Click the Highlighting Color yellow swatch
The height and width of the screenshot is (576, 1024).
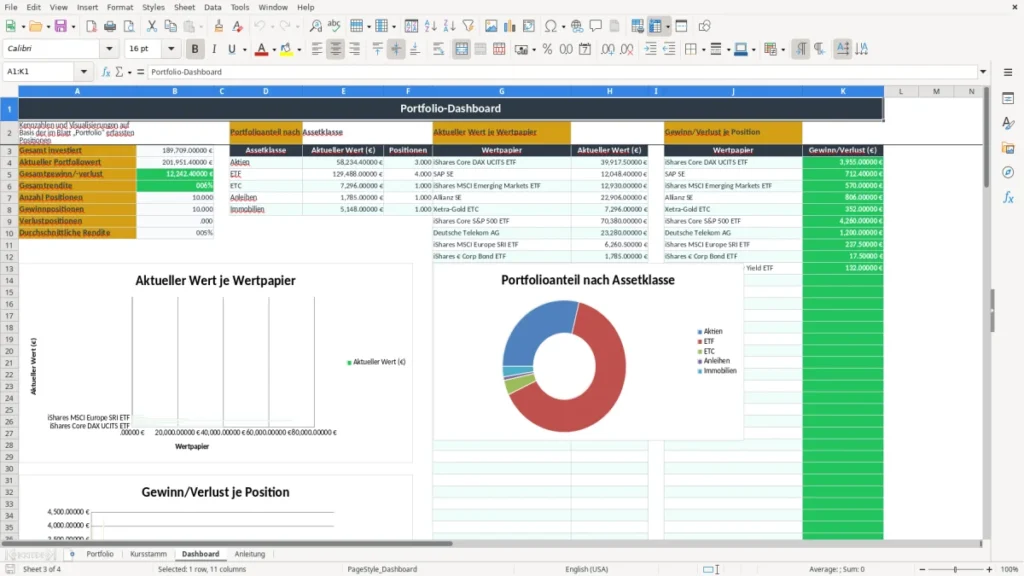286,49
